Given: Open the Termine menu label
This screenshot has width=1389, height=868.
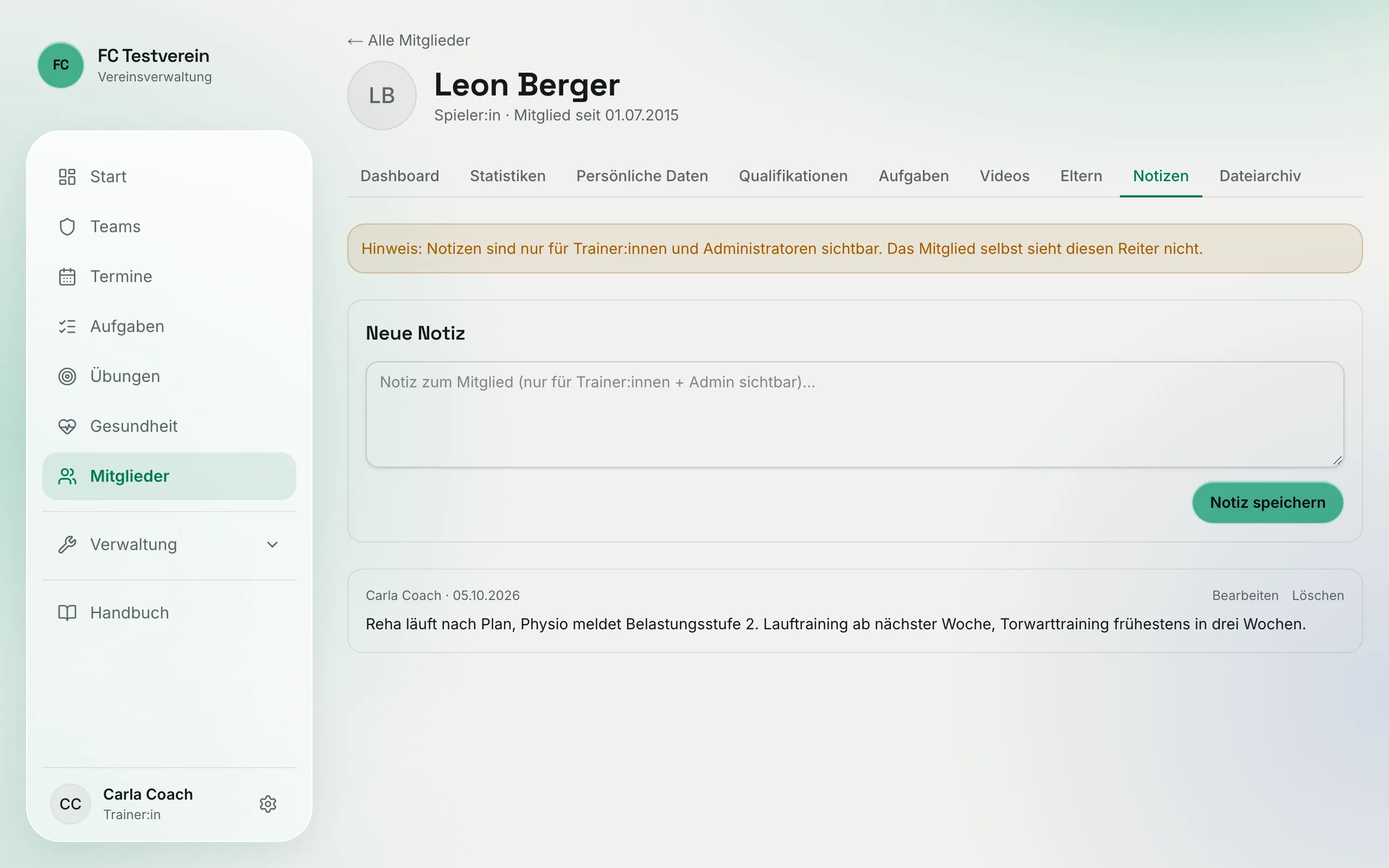Looking at the screenshot, I should tap(121, 277).
